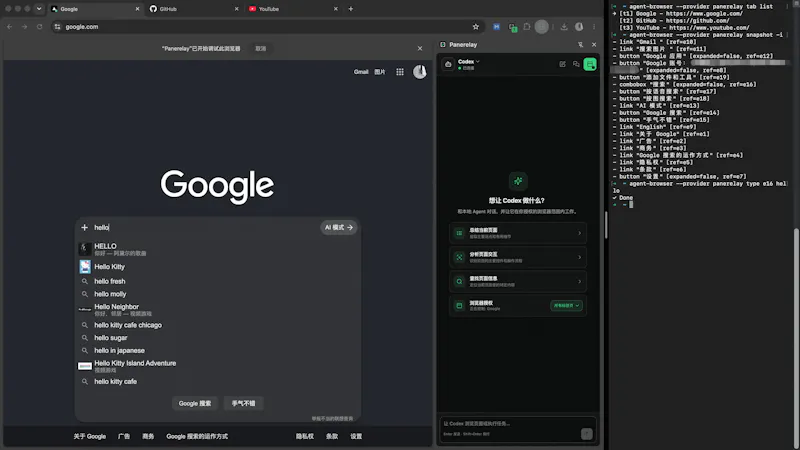The width and height of the screenshot is (800, 450).
Task: Click the Google Search button
Action: pos(195,404)
